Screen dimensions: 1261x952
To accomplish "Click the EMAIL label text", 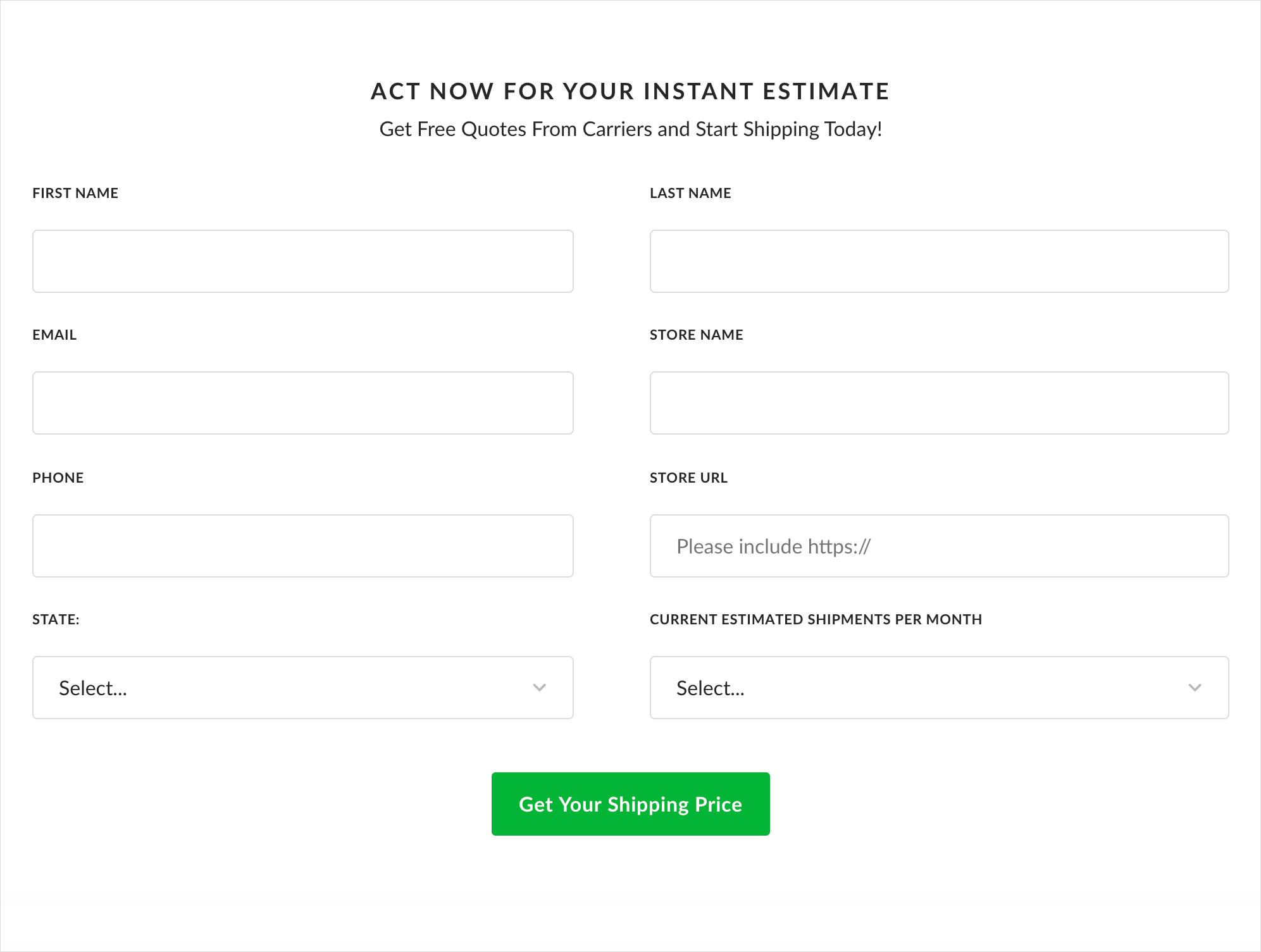I will coord(54,335).
